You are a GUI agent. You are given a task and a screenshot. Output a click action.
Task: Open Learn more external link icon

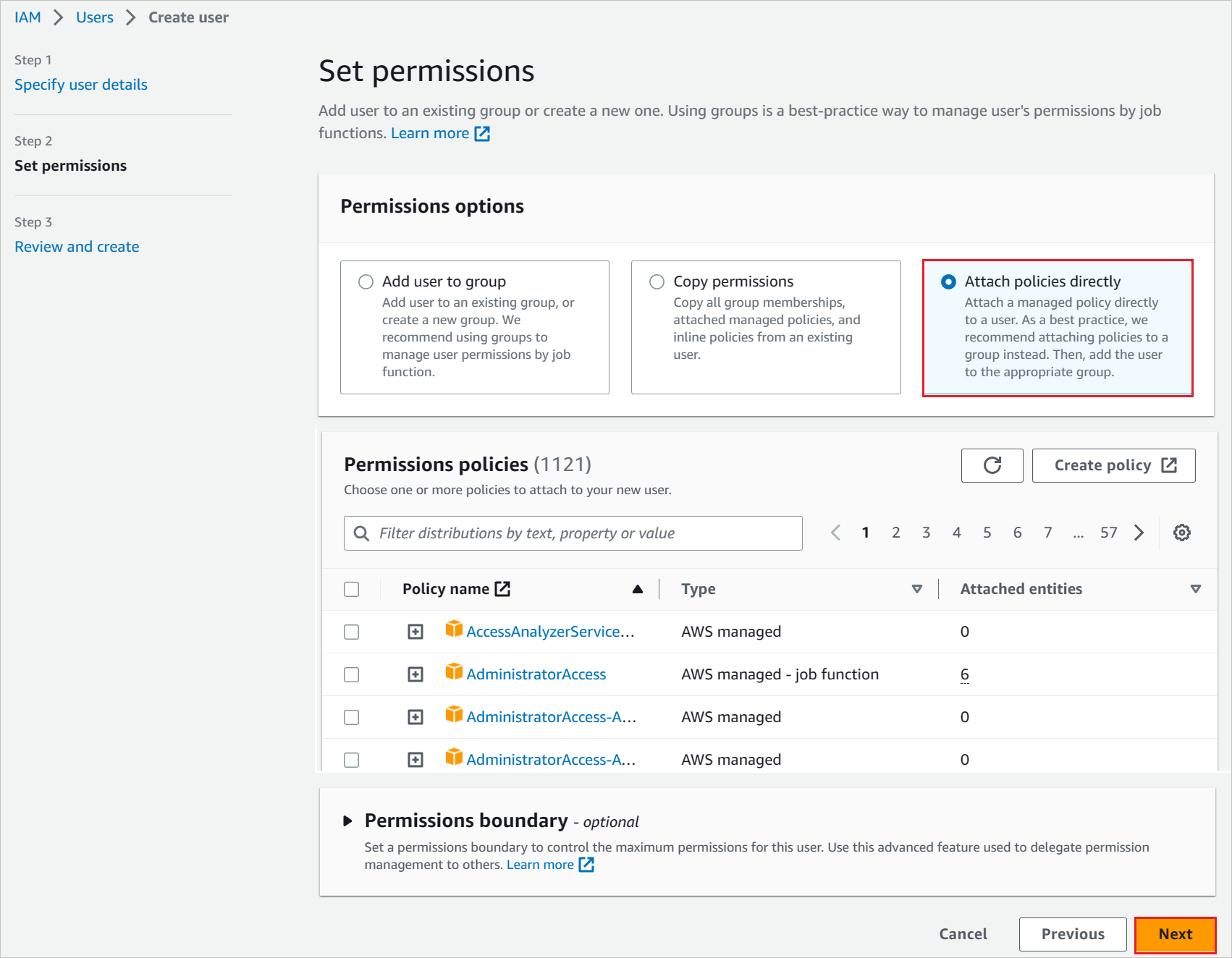point(482,133)
